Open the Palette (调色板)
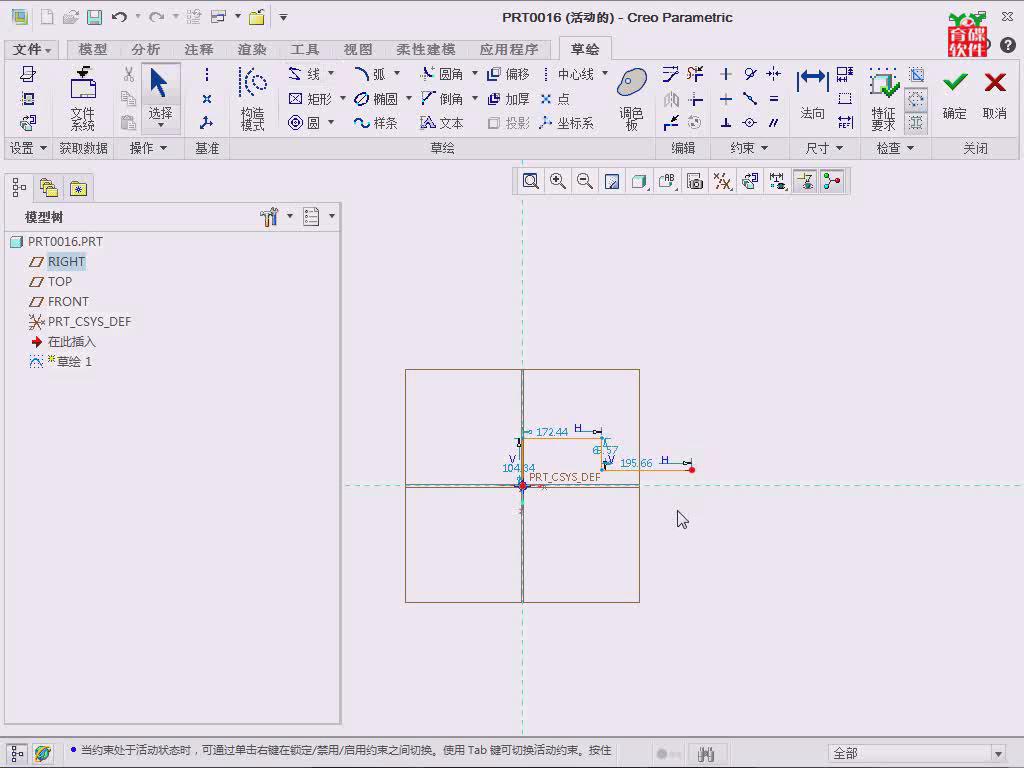Viewport: 1024px width, 768px height. tap(632, 99)
